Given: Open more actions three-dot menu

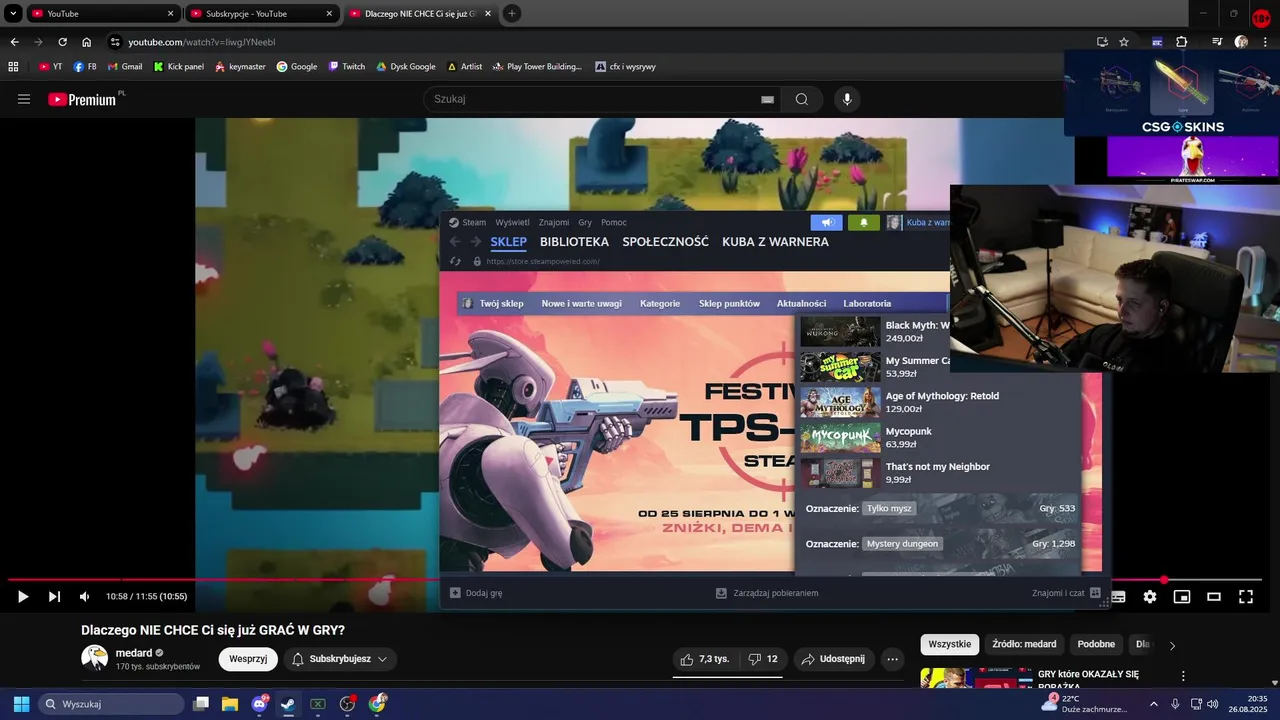Looking at the screenshot, I should pos(893,659).
